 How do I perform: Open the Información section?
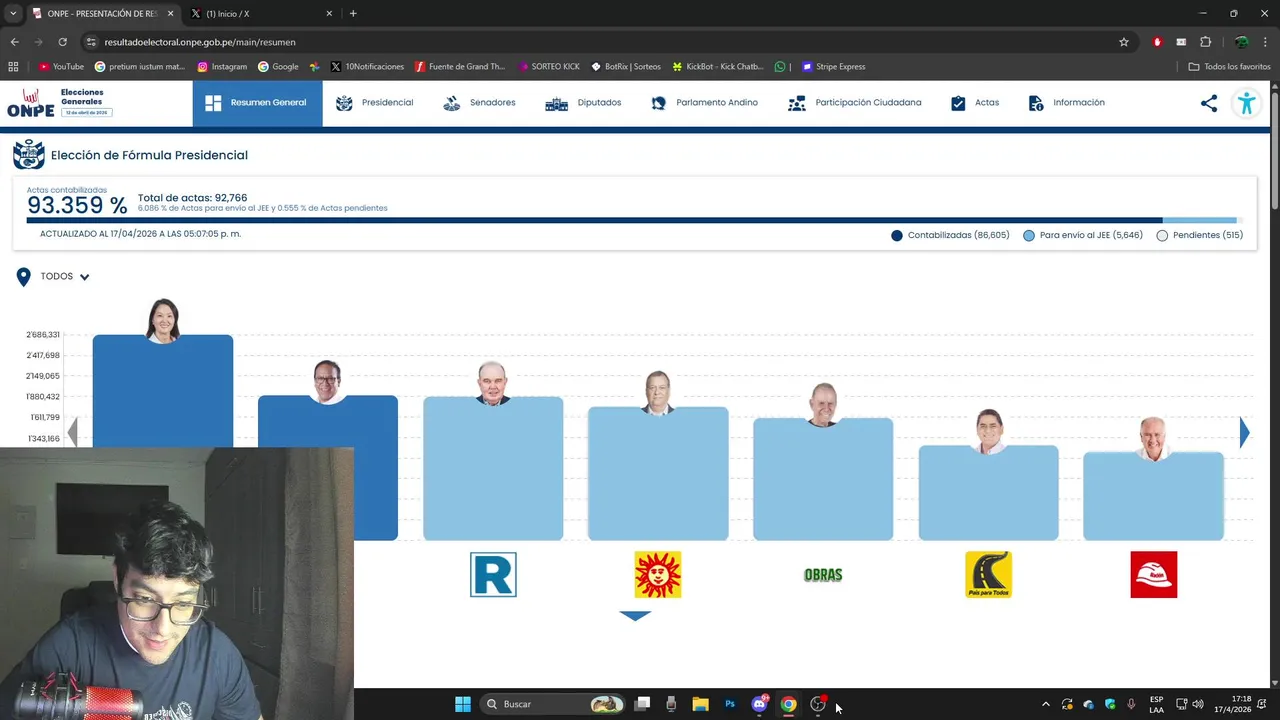[1066, 103]
